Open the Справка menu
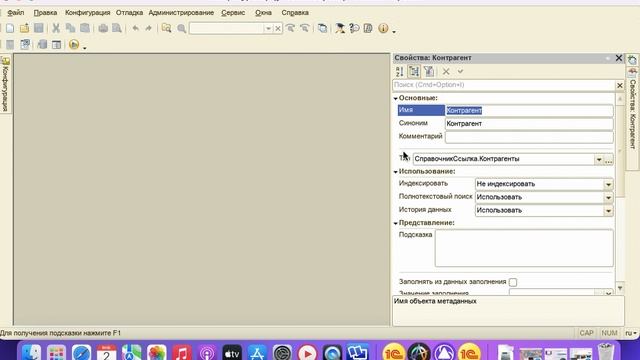 [295, 13]
